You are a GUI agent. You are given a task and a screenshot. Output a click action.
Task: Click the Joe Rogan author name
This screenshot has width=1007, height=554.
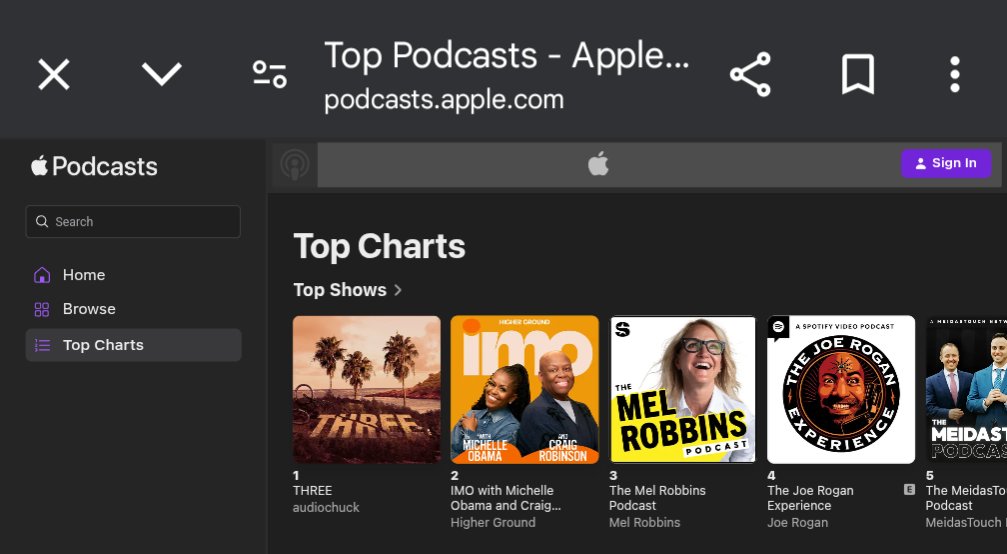click(798, 523)
